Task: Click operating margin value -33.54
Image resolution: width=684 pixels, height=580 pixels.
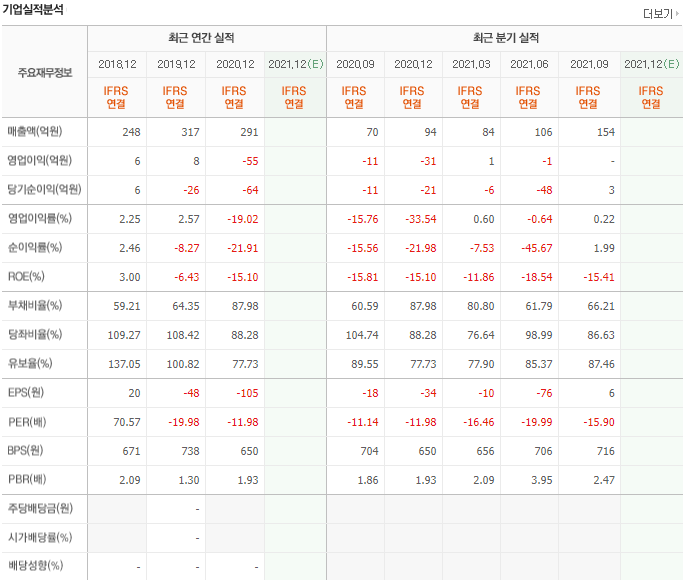Action: click(x=421, y=219)
